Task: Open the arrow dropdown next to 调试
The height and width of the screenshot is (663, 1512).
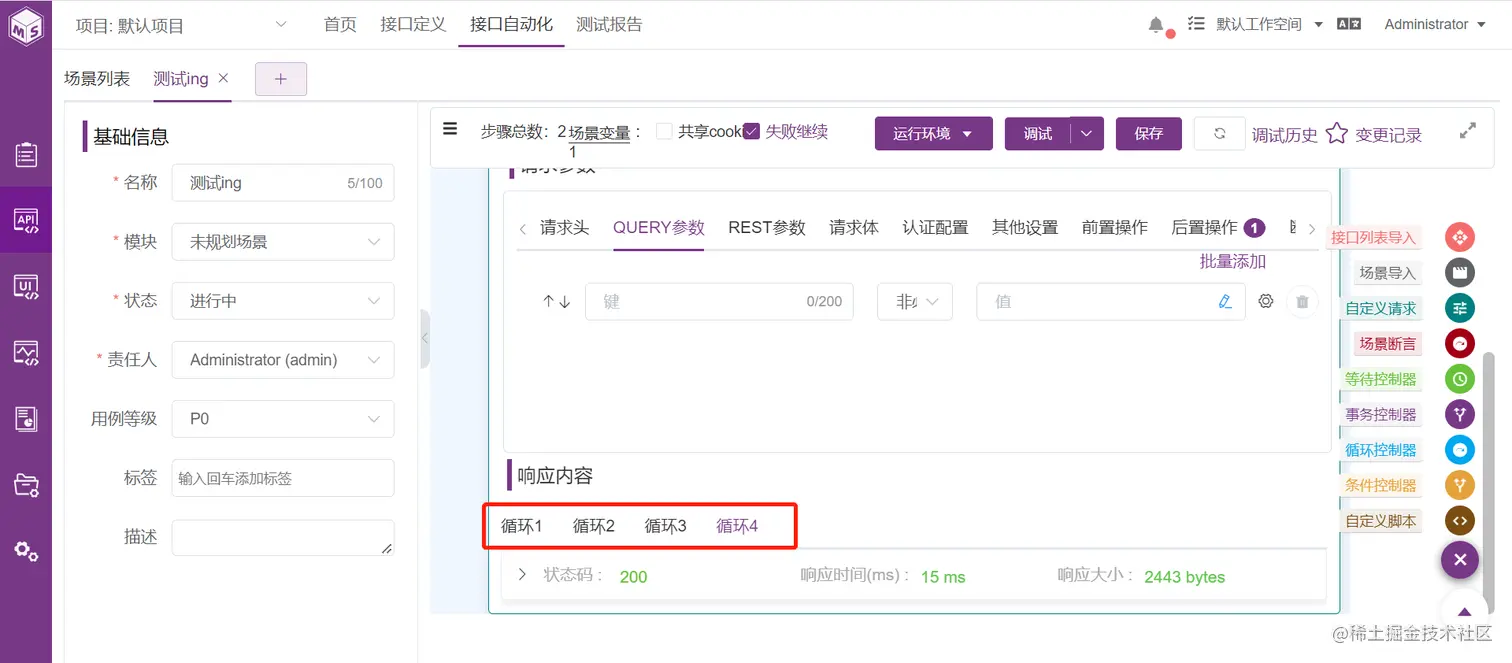Action: (x=1088, y=134)
